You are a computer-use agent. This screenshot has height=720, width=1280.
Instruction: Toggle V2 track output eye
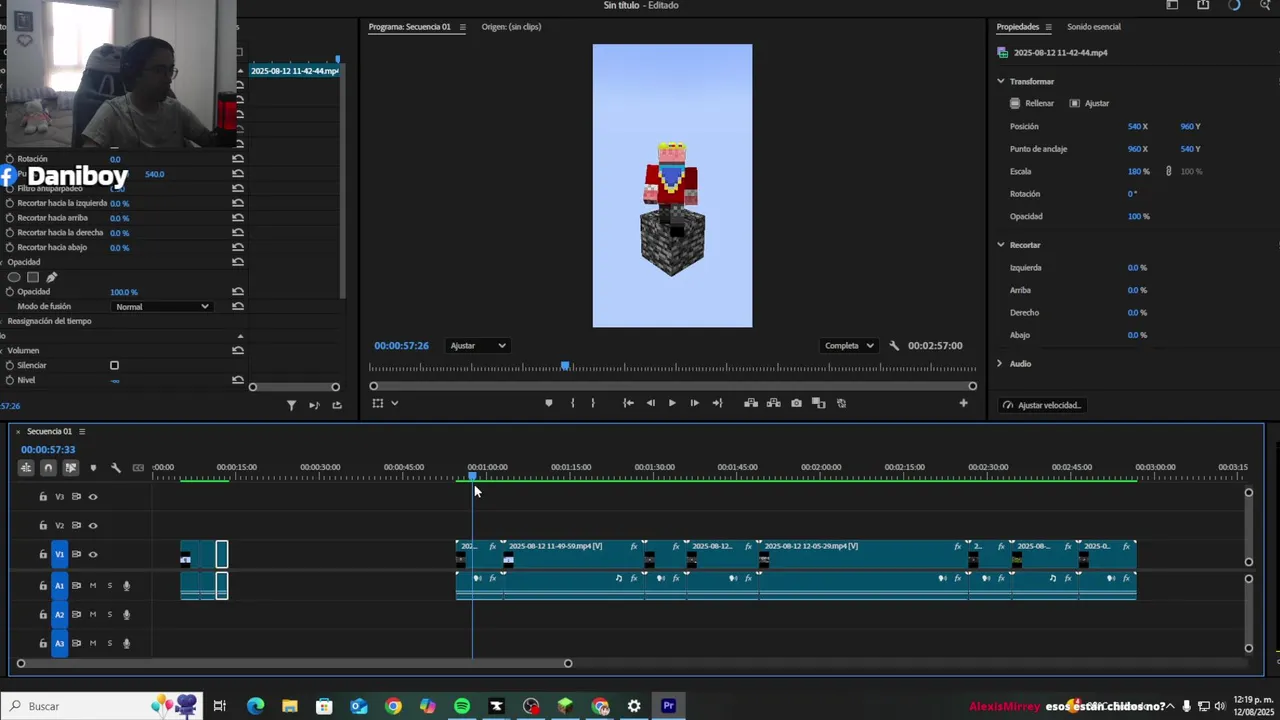click(x=93, y=526)
